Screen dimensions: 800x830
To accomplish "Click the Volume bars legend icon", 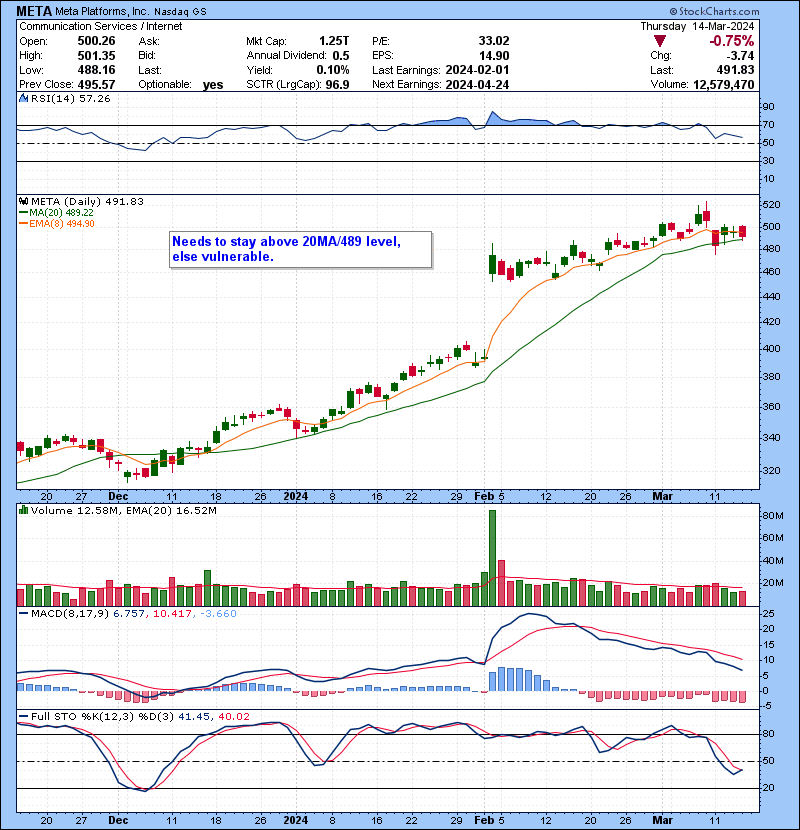I will (23, 510).
